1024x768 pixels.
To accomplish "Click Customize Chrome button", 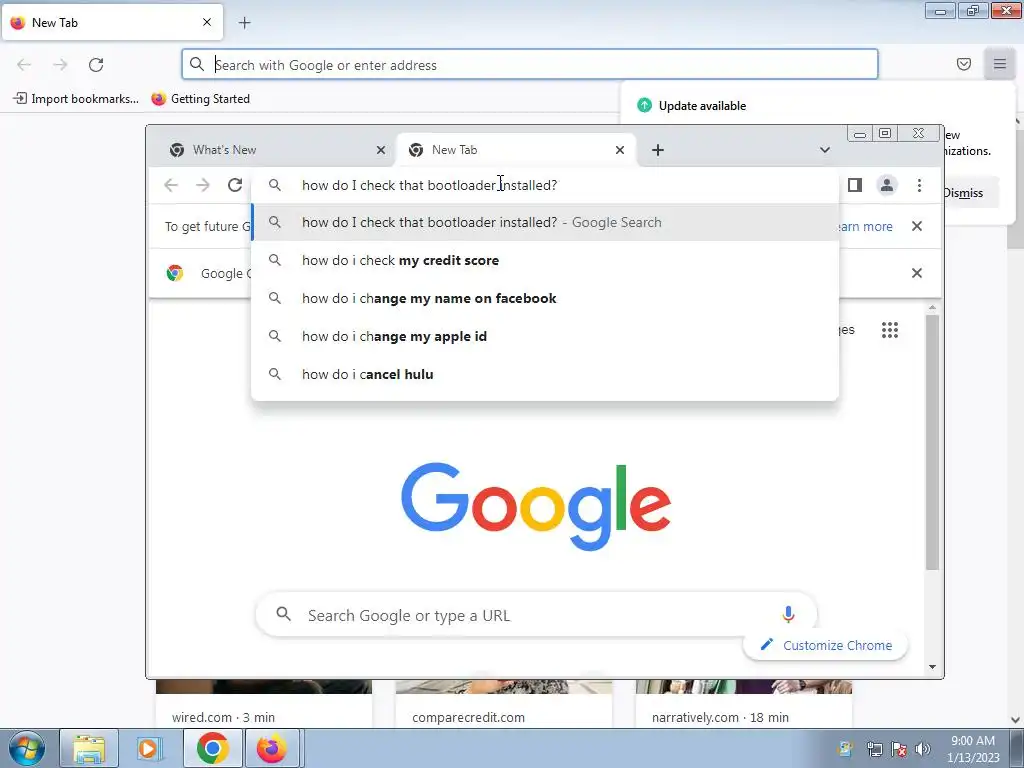I will tap(825, 645).
